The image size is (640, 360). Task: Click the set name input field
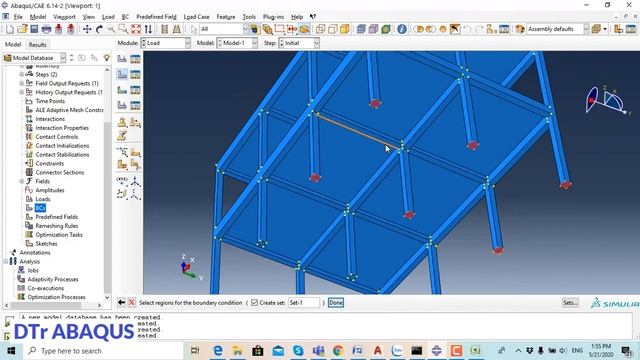(x=304, y=302)
